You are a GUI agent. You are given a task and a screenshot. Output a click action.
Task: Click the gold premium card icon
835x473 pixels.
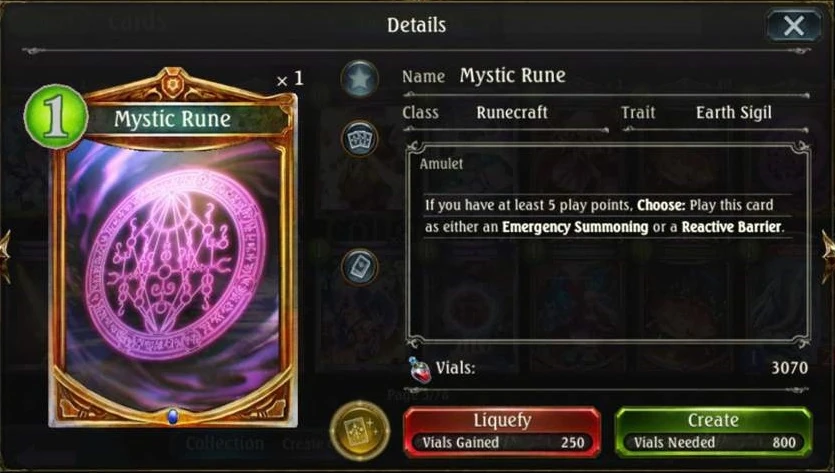click(359, 430)
